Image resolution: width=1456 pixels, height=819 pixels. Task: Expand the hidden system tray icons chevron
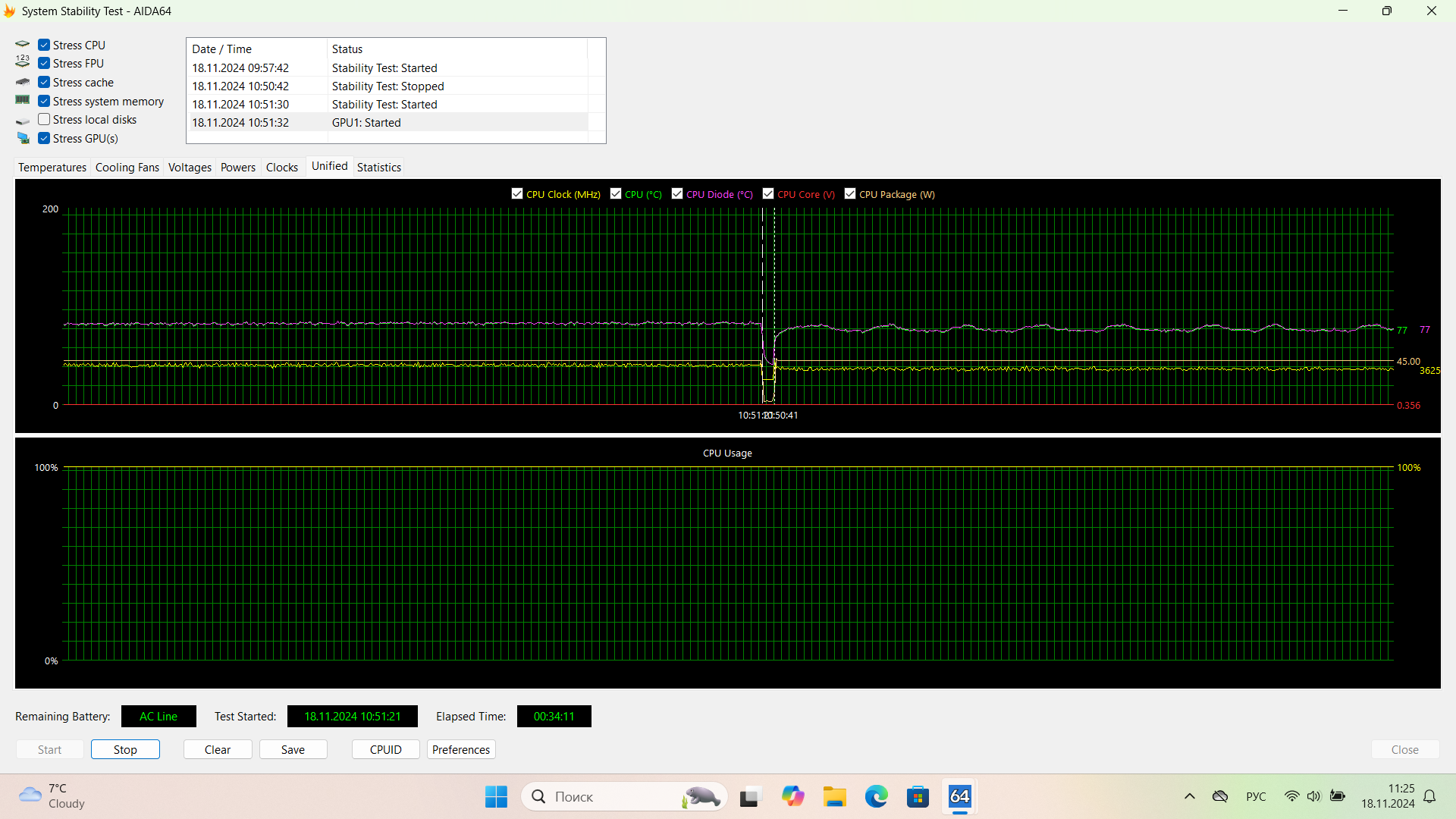pos(1189,796)
